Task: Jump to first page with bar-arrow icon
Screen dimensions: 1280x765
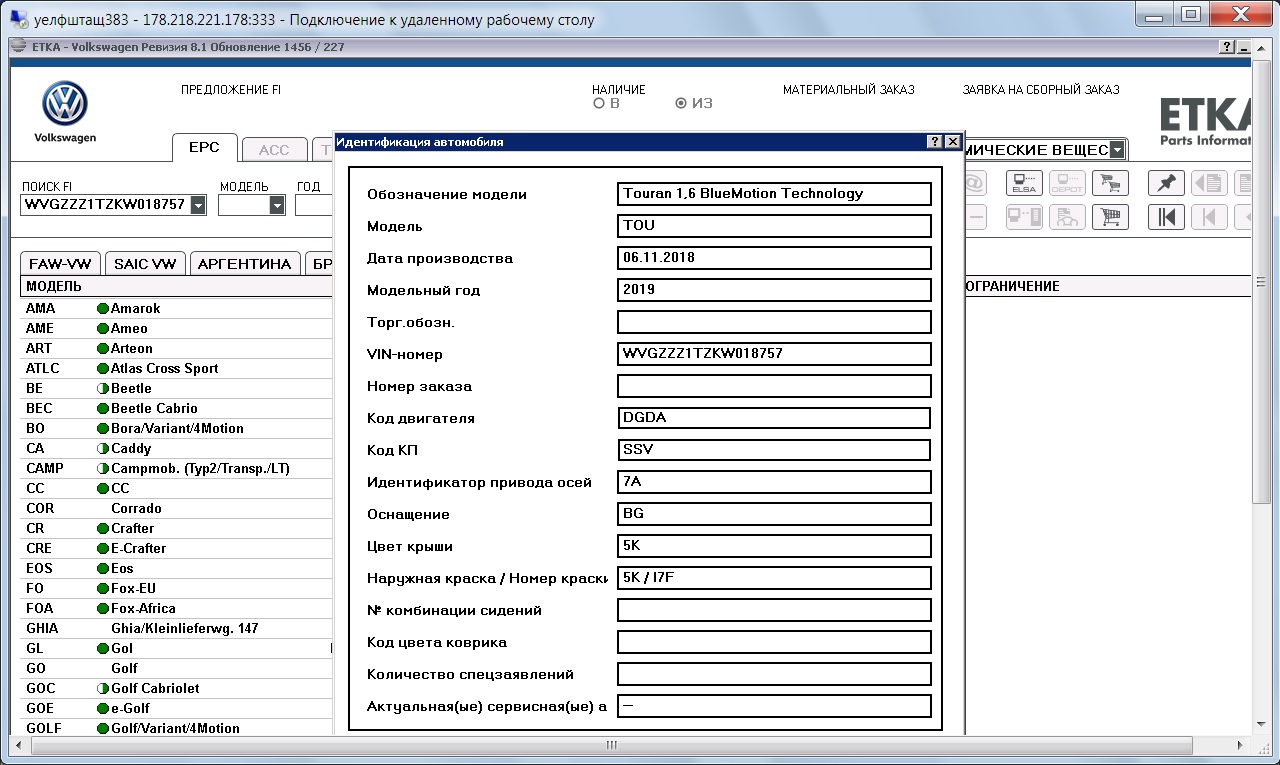Action: pos(1166,216)
